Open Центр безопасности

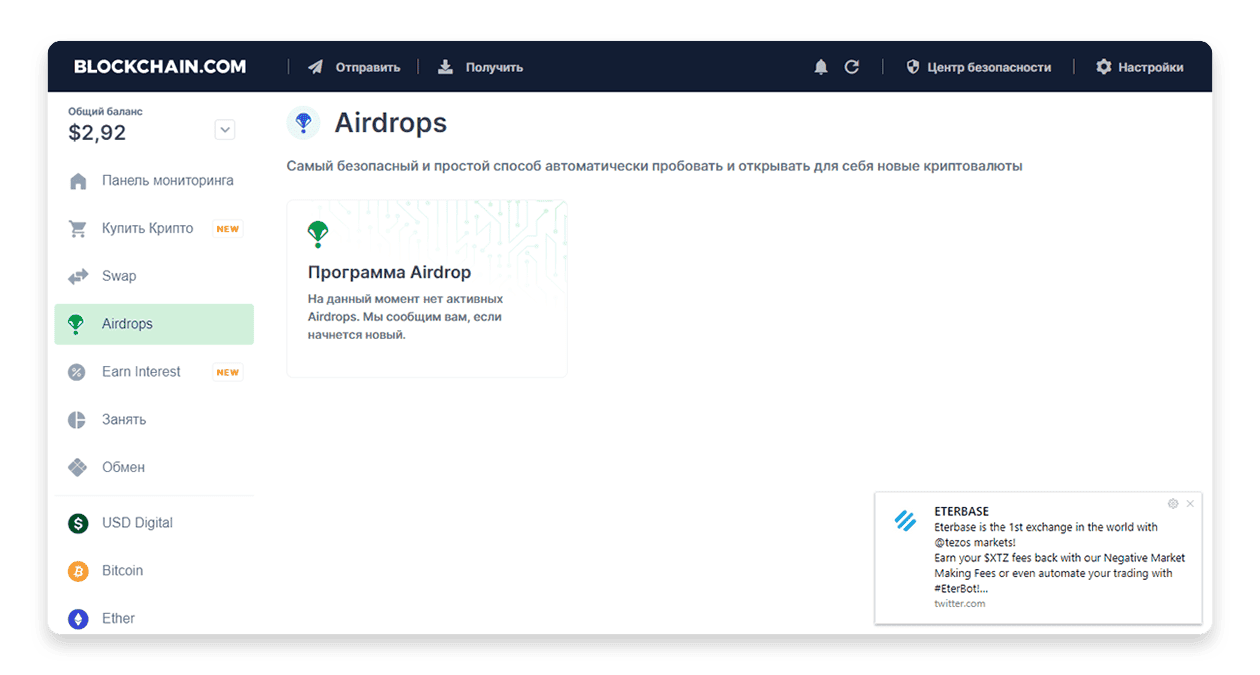point(989,67)
